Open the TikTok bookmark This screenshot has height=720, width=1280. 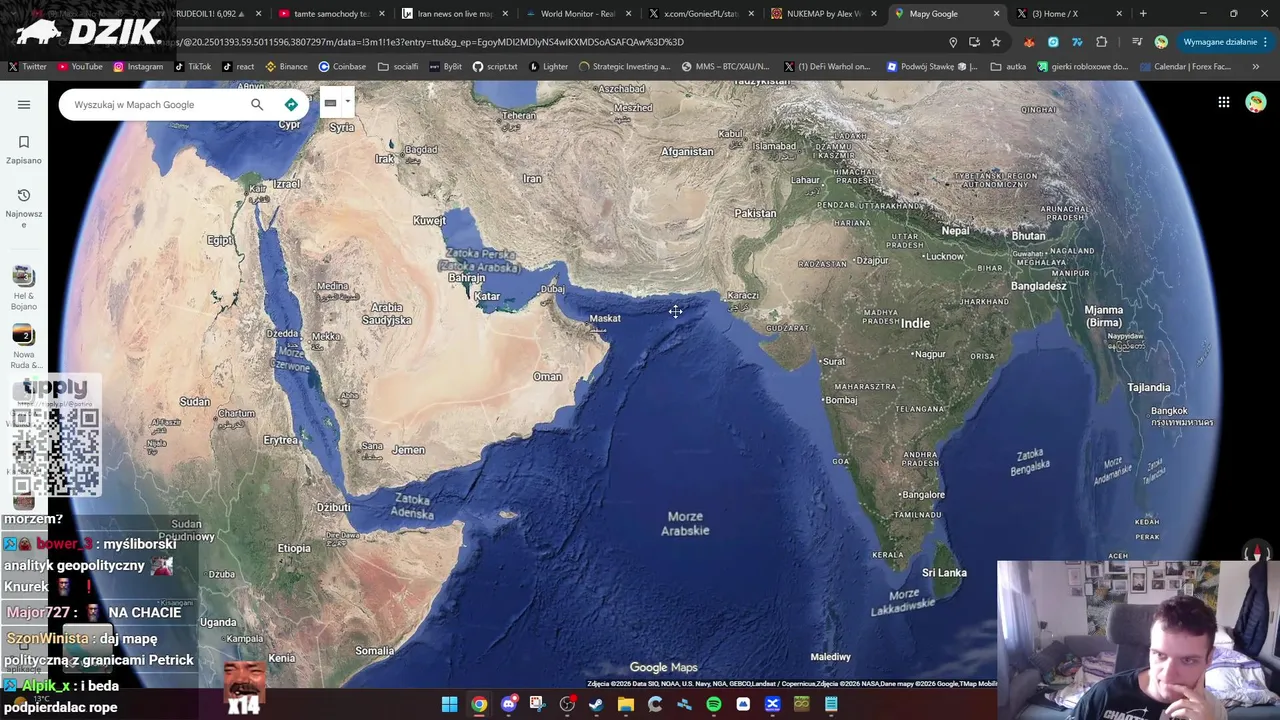[193, 67]
